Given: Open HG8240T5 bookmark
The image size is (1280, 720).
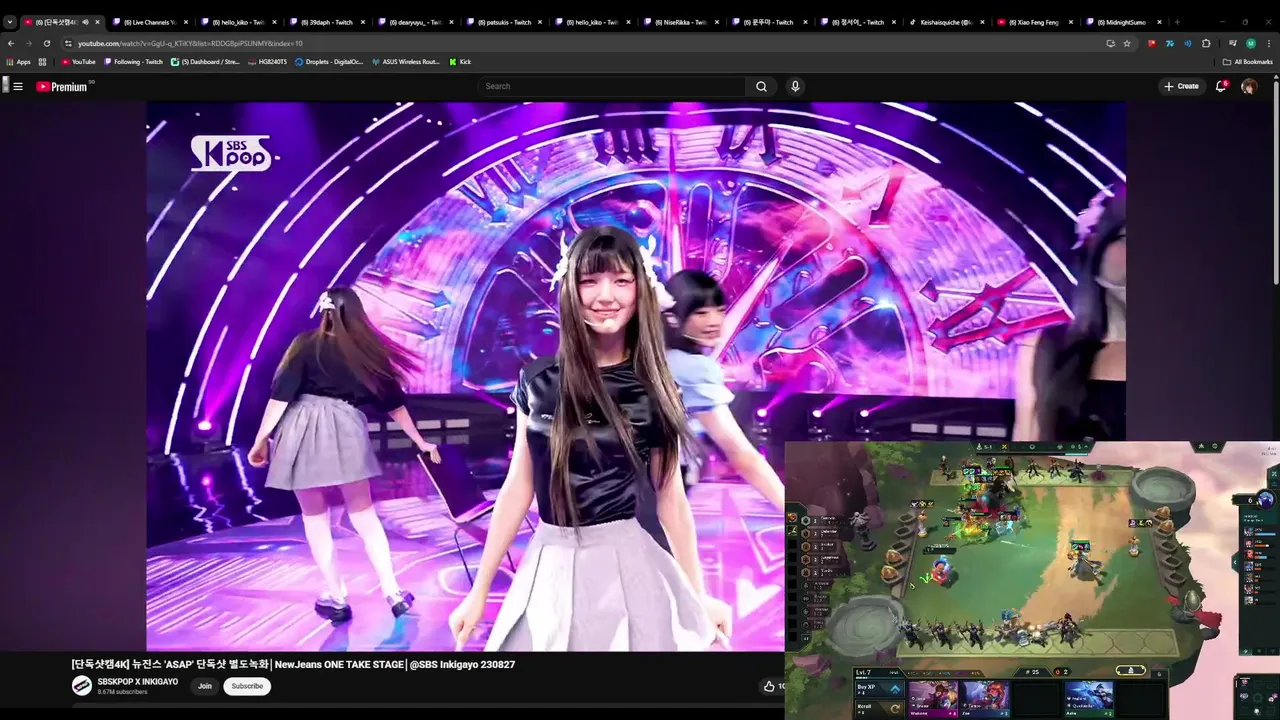Looking at the screenshot, I should click(x=267, y=62).
